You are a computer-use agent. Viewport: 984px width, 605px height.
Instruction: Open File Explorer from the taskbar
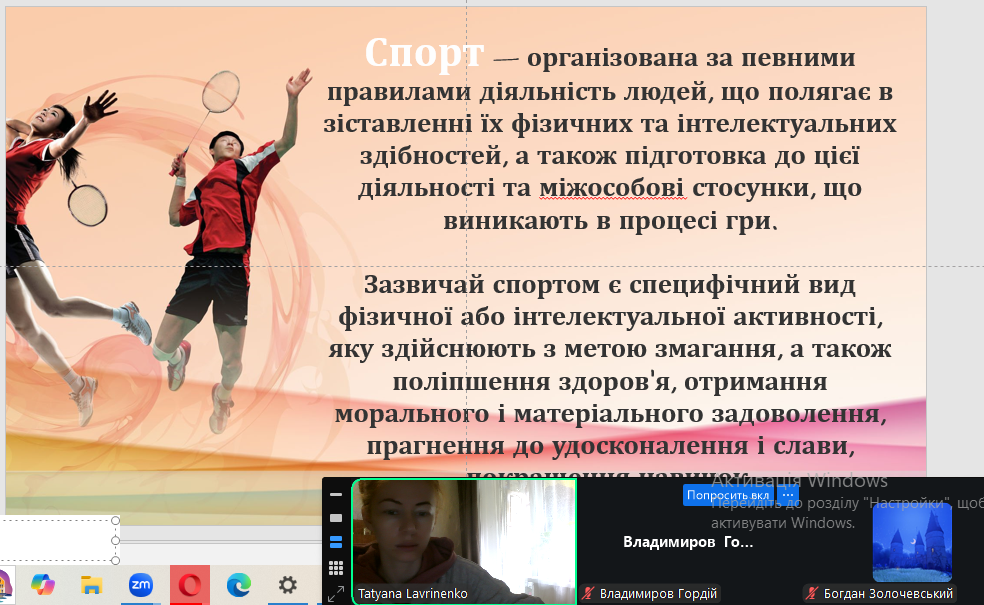coord(92,585)
